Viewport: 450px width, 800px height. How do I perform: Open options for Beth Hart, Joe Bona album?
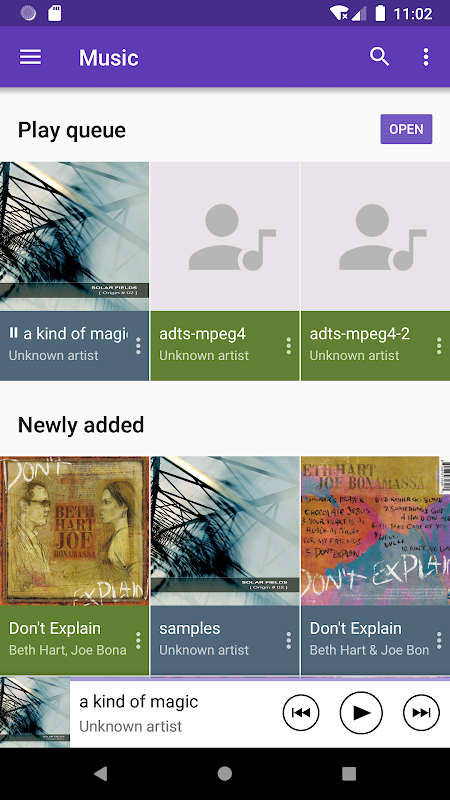tap(138, 640)
